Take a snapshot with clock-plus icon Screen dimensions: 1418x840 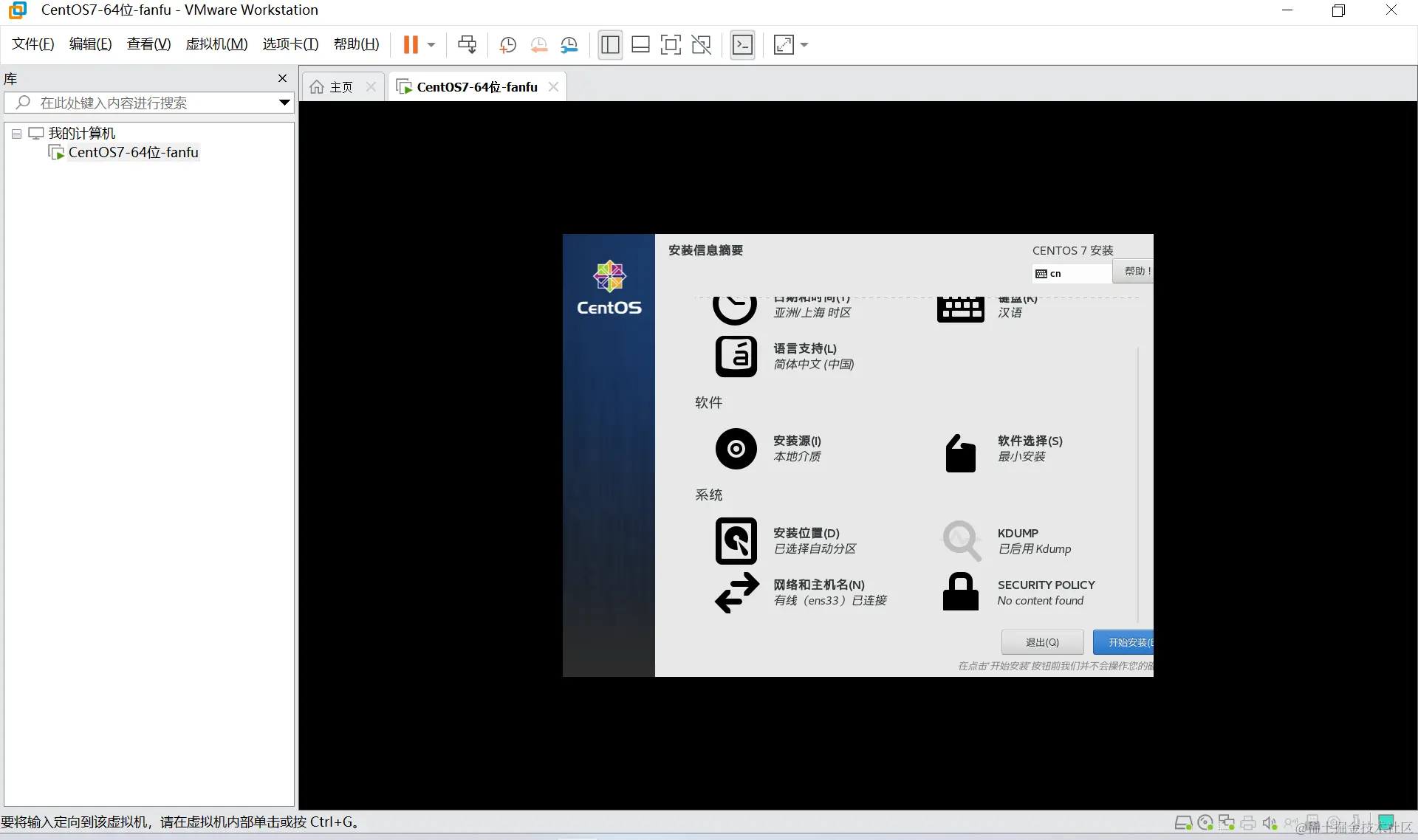tap(507, 45)
